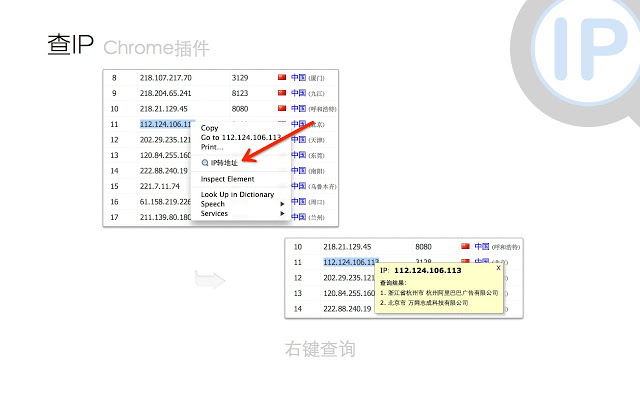The image size is (640, 400).
Task: Click IP 218.107.217.70 in row 8
Action: [x=166, y=78]
